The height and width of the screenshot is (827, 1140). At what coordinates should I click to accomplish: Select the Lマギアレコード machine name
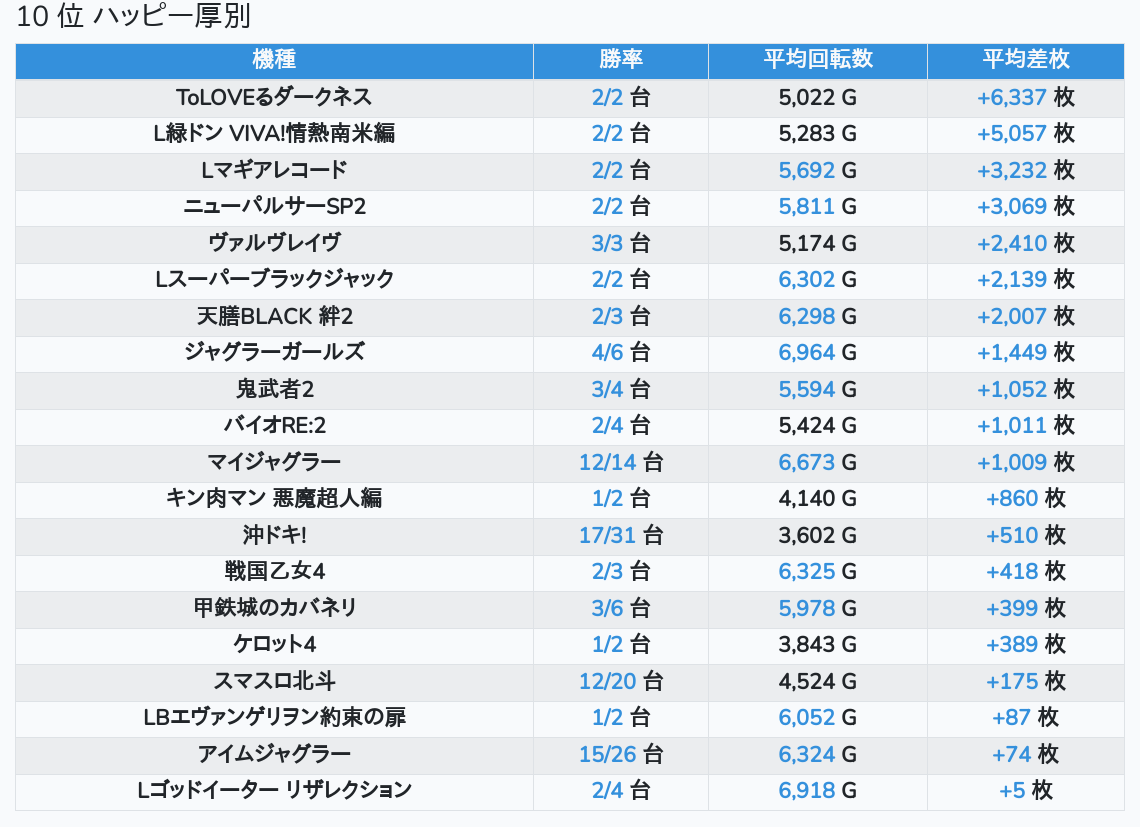coord(274,170)
